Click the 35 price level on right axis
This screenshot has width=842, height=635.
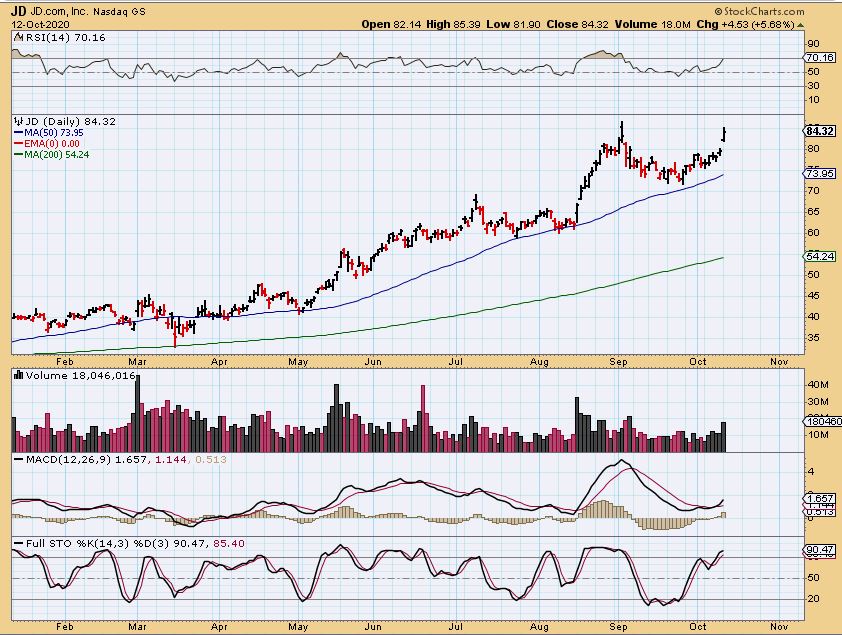[x=814, y=338]
